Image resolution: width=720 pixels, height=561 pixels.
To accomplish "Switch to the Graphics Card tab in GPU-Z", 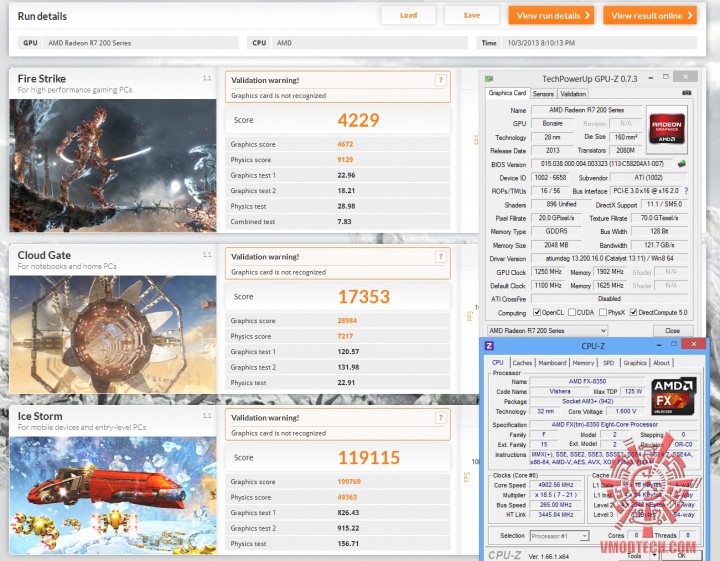I will [507, 93].
